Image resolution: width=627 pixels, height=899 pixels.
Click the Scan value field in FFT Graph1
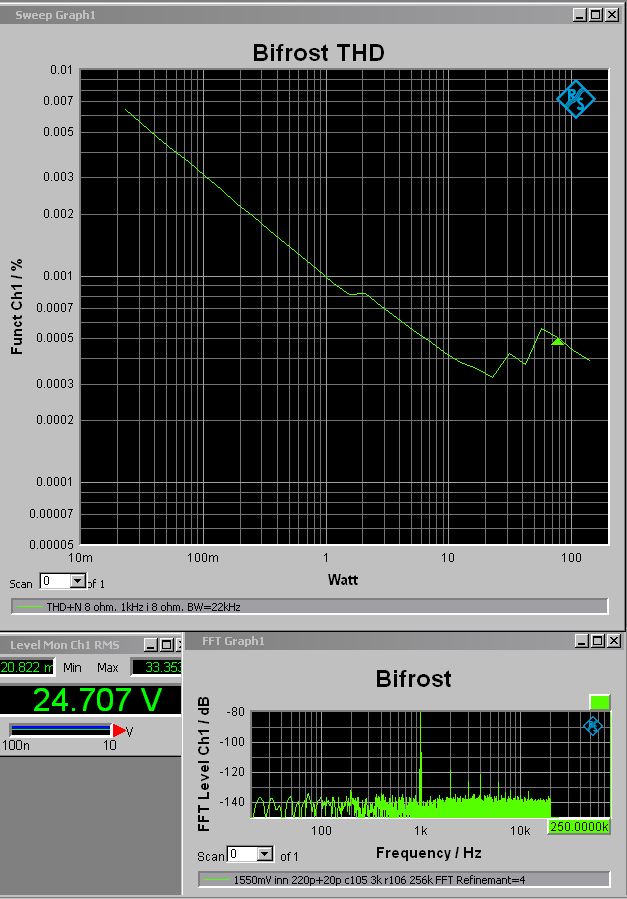pos(242,854)
